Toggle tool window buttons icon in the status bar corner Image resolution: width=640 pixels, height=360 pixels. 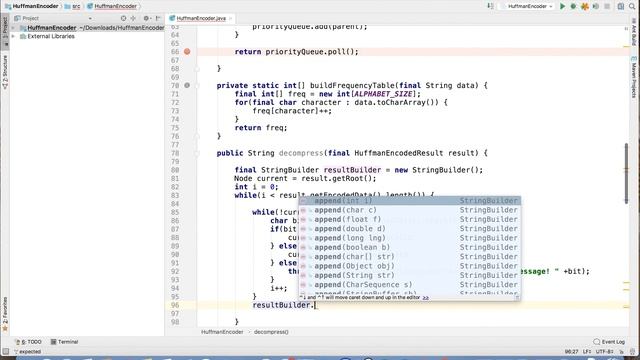pyautogui.click(x=5, y=351)
